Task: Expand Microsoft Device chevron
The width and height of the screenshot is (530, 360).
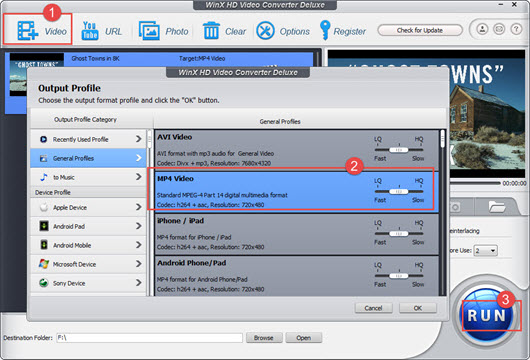Action: click(x=139, y=264)
